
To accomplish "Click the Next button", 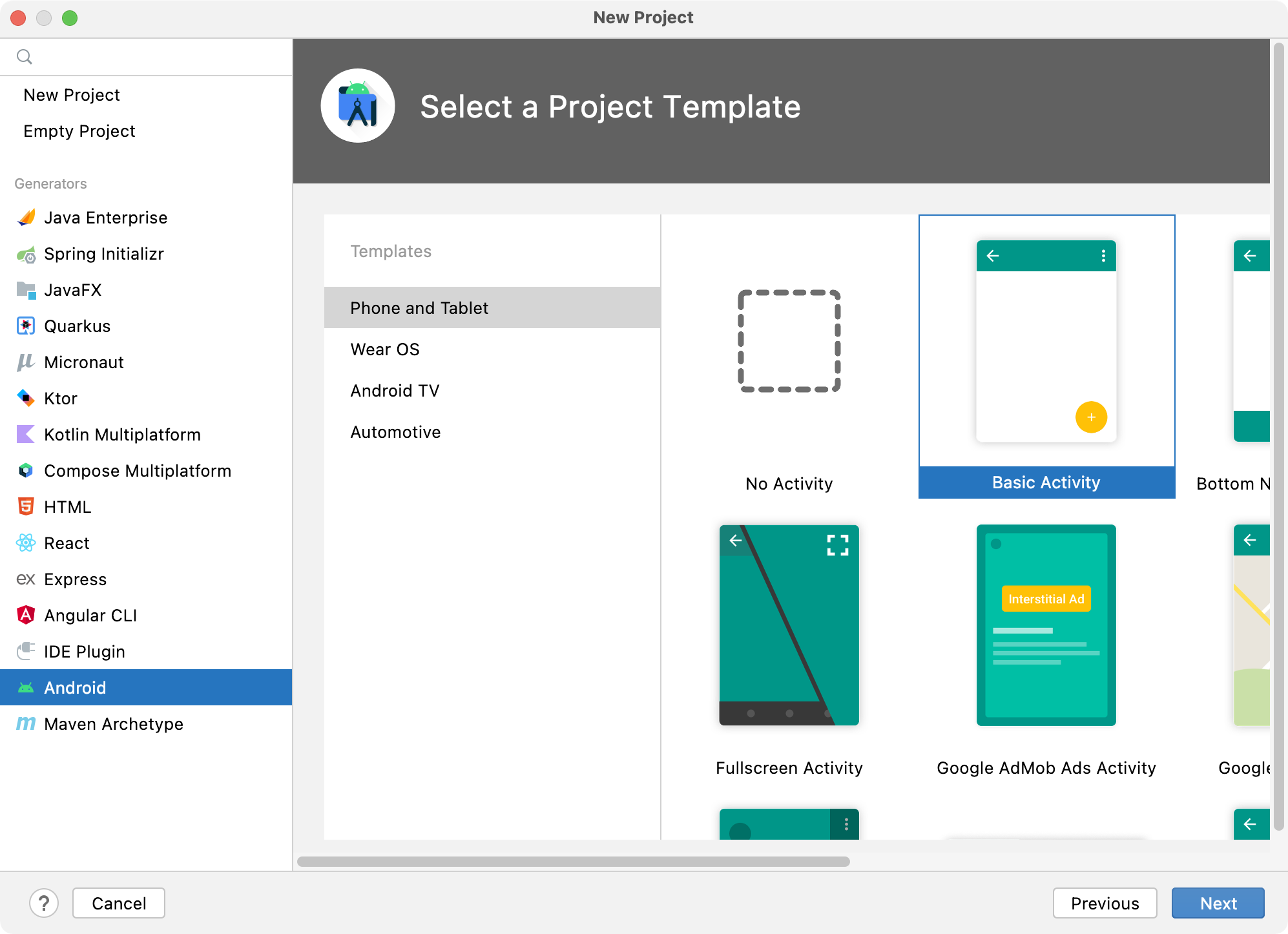I will (1219, 903).
